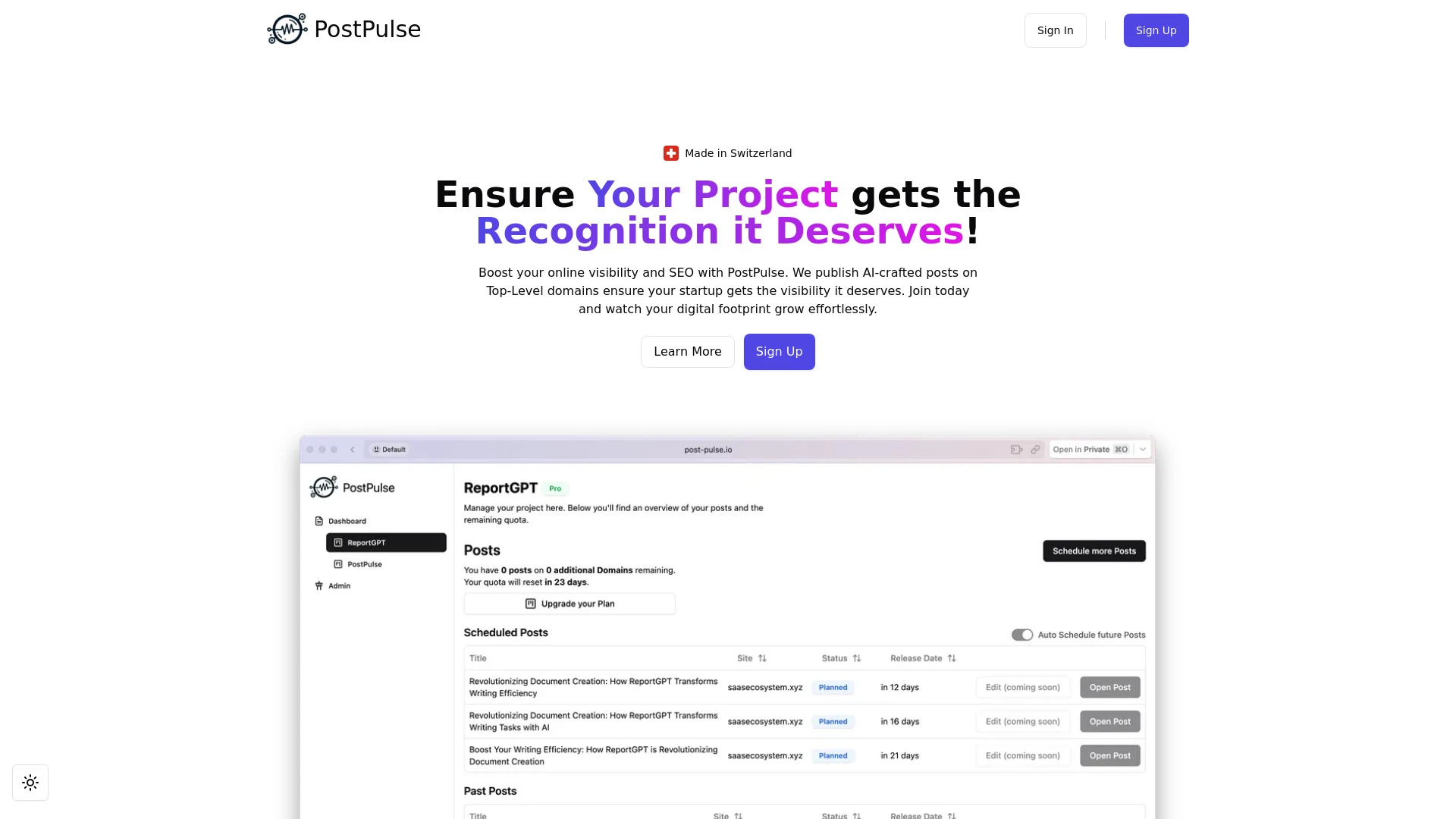The image size is (1456, 819).
Task: Expand the Release Date sort options
Action: coord(951,657)
